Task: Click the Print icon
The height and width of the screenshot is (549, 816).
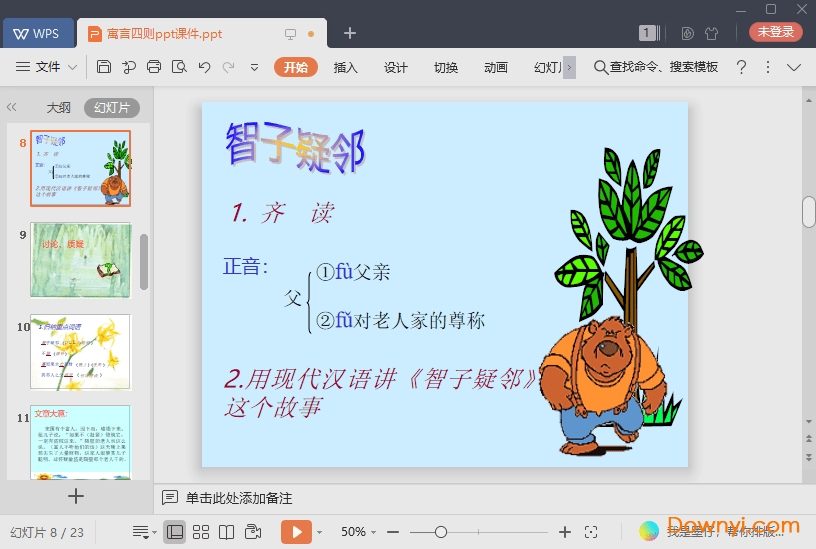Action: point(154,67)
